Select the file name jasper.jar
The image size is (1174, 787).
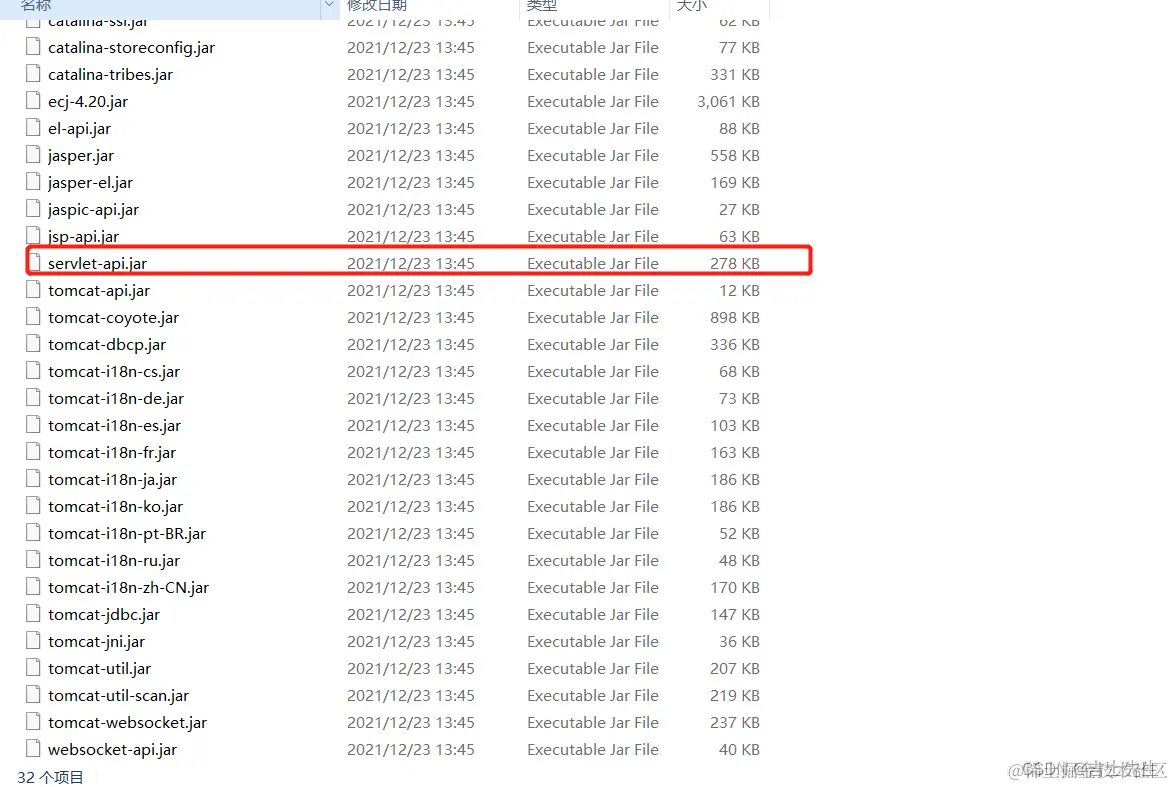pos(81,156)
